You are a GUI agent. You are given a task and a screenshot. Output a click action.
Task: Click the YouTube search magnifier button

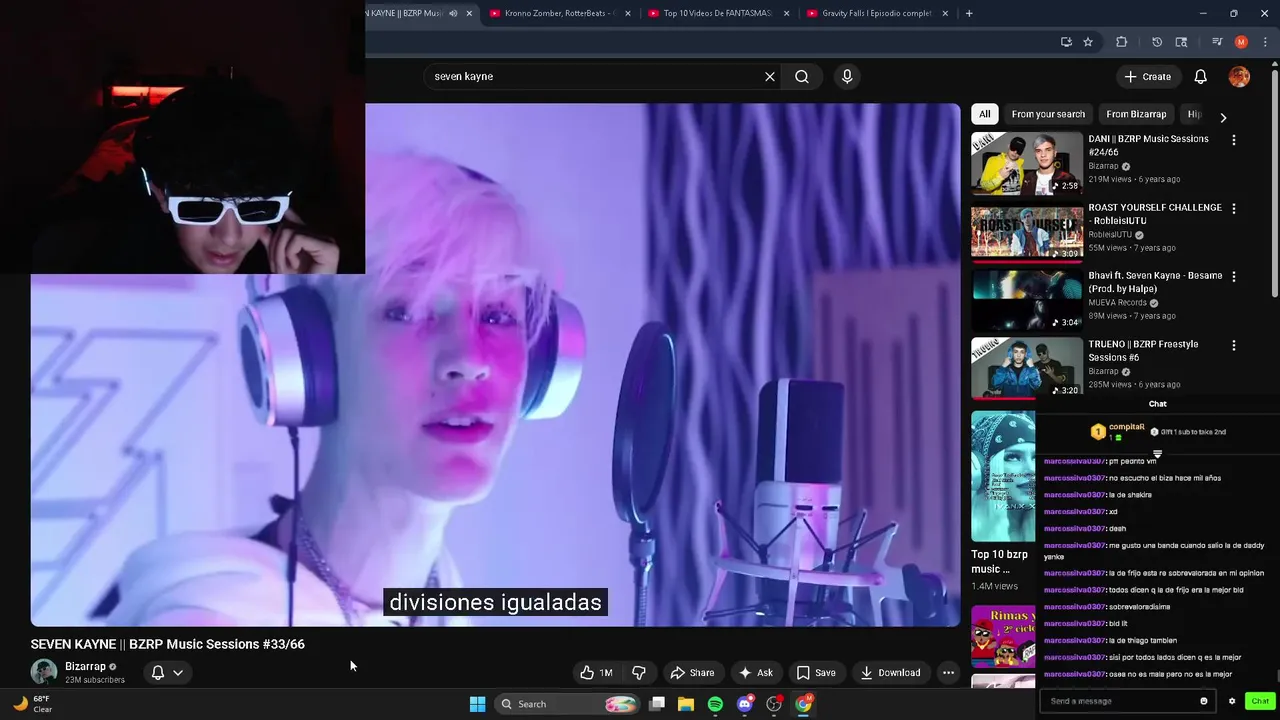[x=802, y=76]
